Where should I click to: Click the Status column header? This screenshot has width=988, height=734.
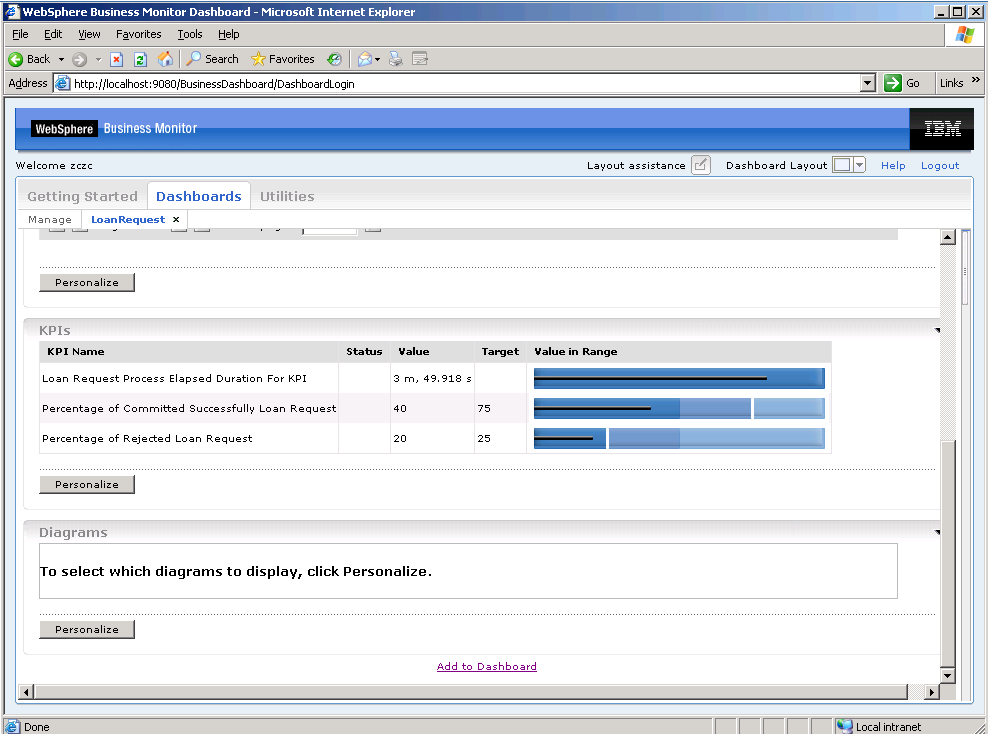(364, 352)
